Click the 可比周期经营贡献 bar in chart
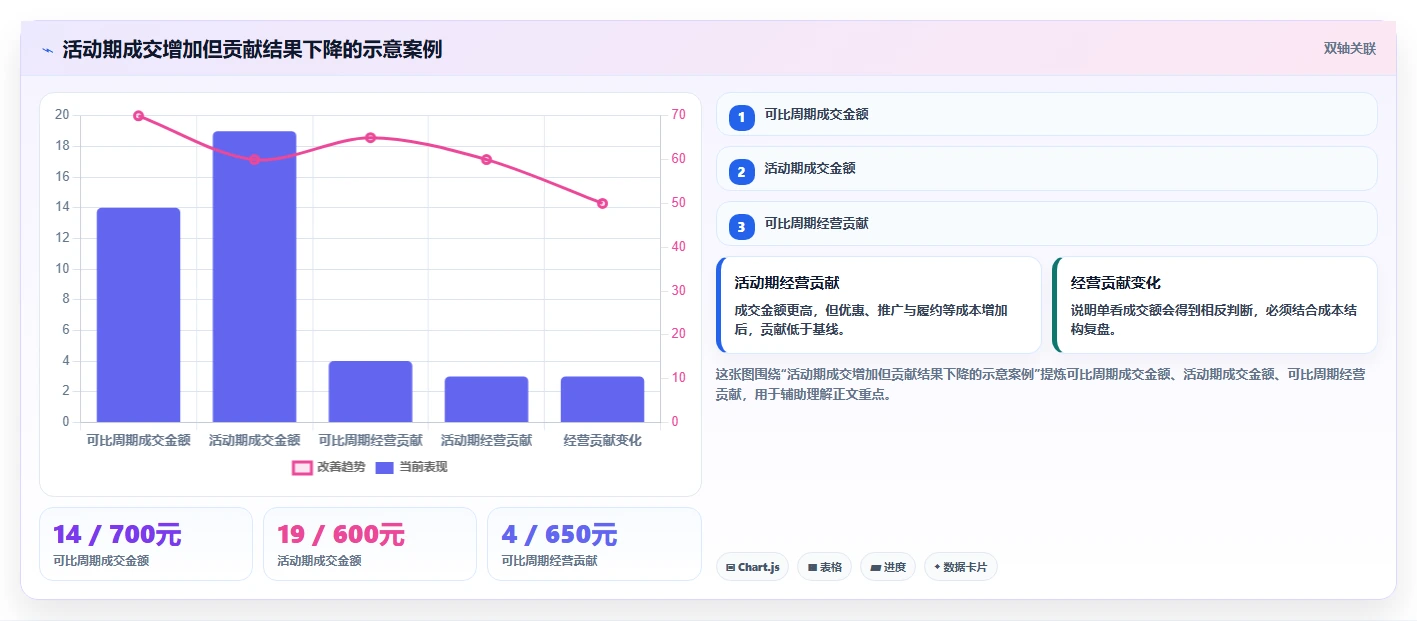 click(370, 391)
